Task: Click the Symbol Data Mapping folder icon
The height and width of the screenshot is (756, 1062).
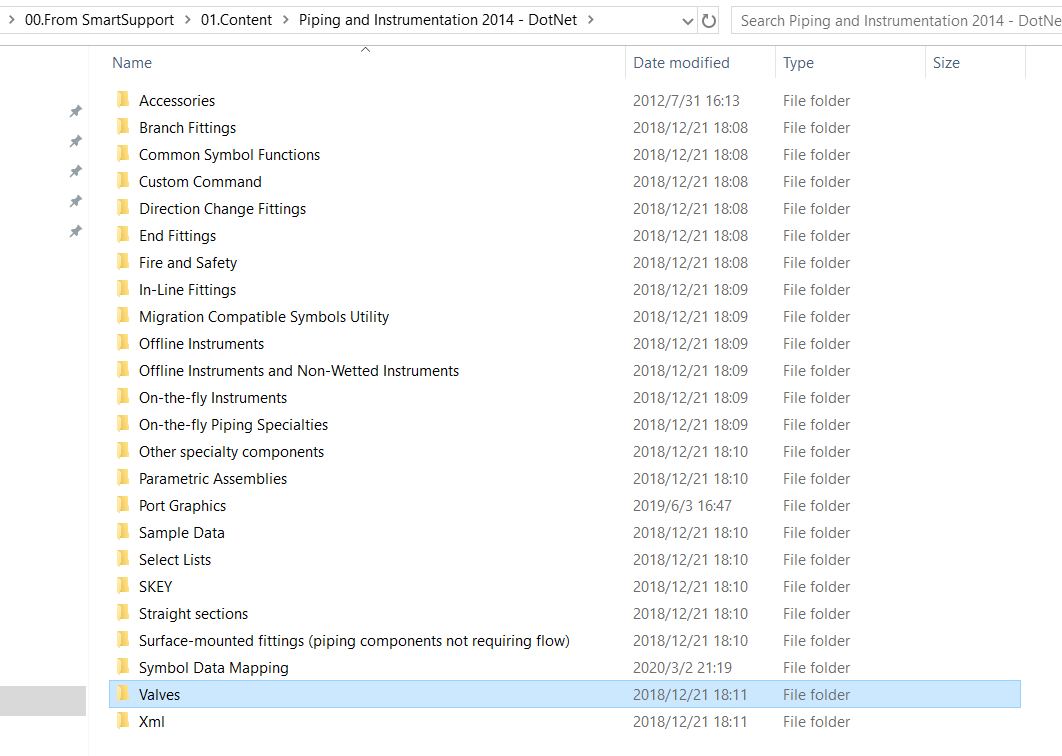Action: tap(123, 667)
